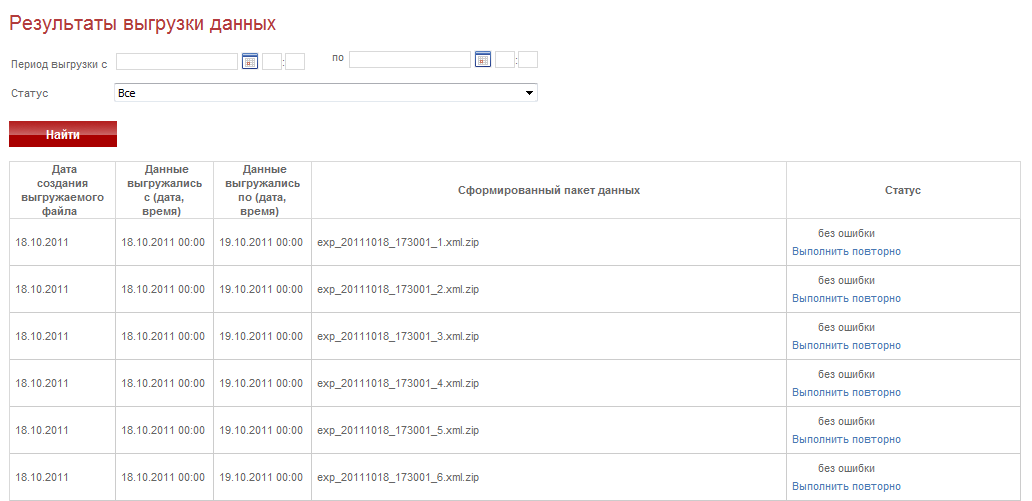Select the Сформированный пакет данных column header
The height and width of the screenshot is (501, 1032).
click(549, 190)
